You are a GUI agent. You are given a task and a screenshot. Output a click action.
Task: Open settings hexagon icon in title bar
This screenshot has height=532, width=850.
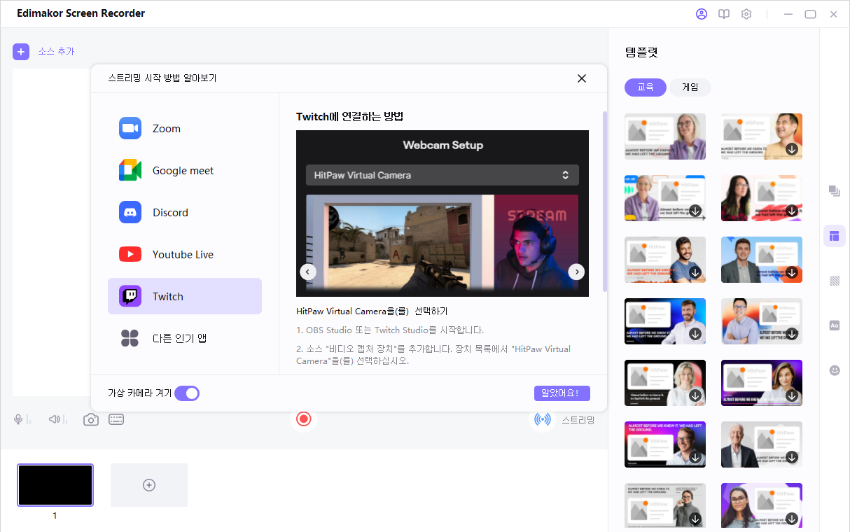tap(746, 14)
